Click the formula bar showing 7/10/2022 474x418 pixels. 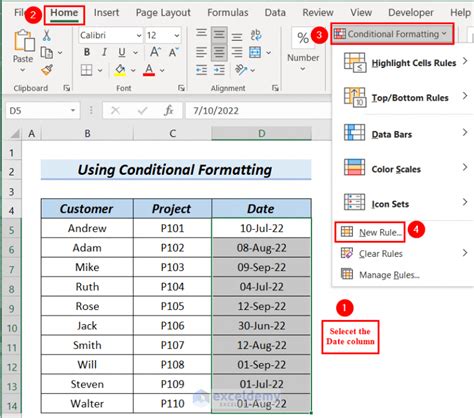point(260,111)
